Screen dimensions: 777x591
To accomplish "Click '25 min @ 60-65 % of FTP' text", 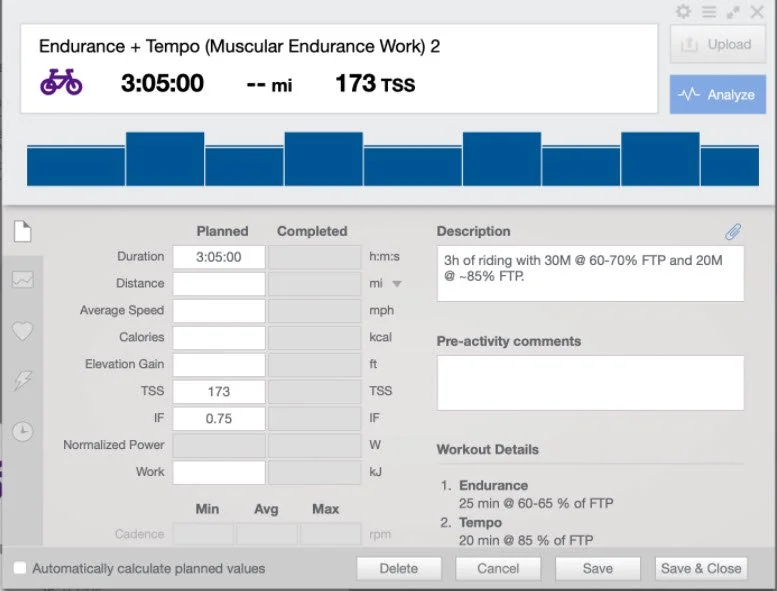I will [x=536, y=503].
